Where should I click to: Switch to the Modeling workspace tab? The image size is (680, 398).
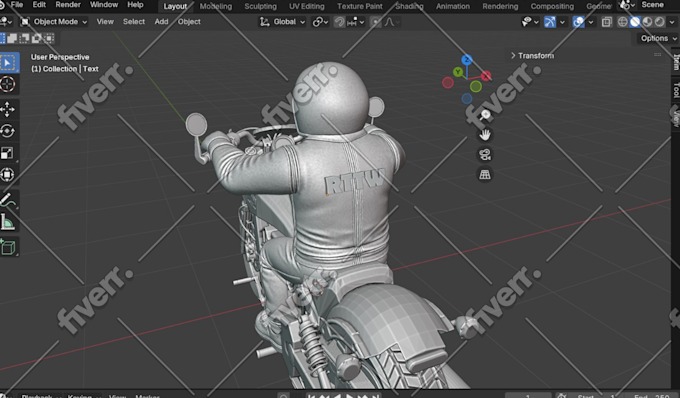pos(216,7)
